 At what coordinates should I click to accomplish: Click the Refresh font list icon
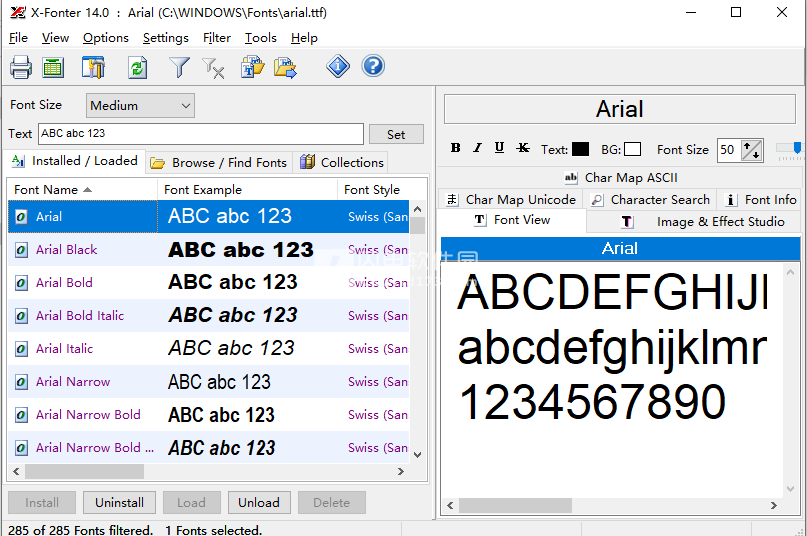pyautogui.click(x=137, y=67)
